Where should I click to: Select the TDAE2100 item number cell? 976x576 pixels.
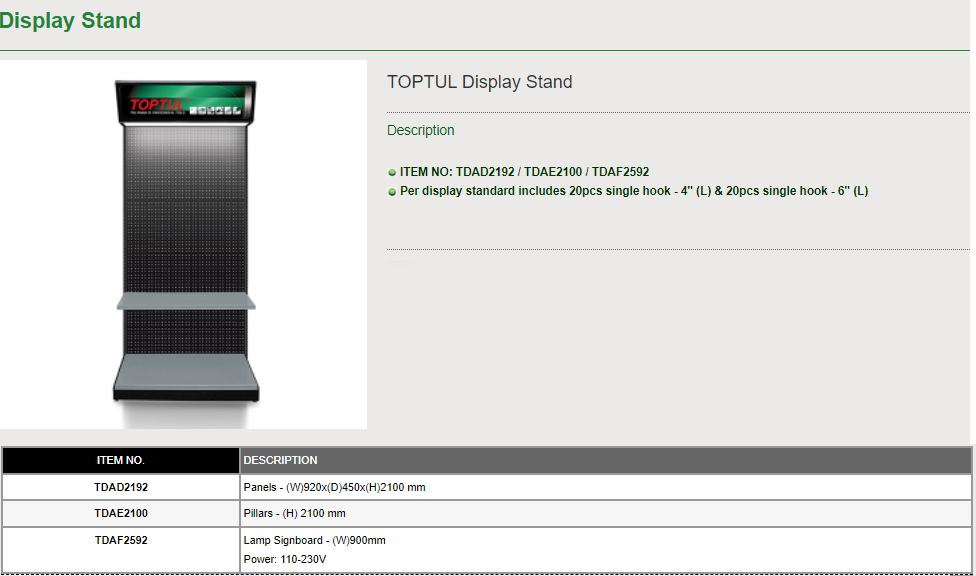pos(121,513)
